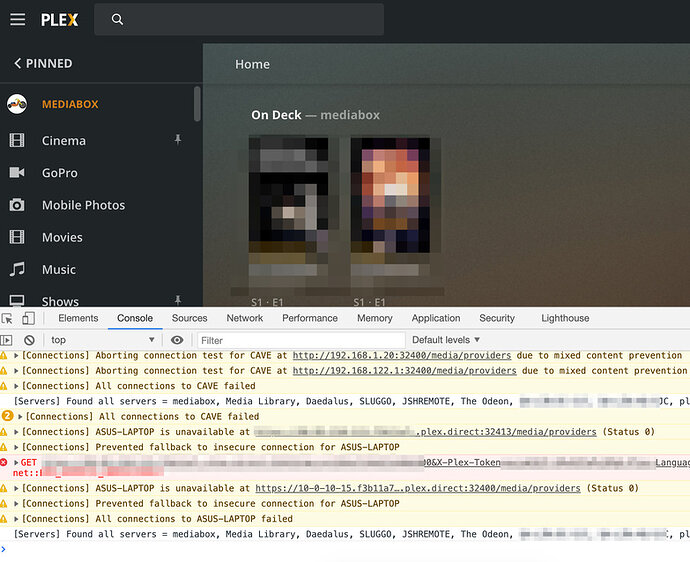Click the Movies film icon
The width and height of the screenshot is (690, 562).
click(x=17, y=237)
